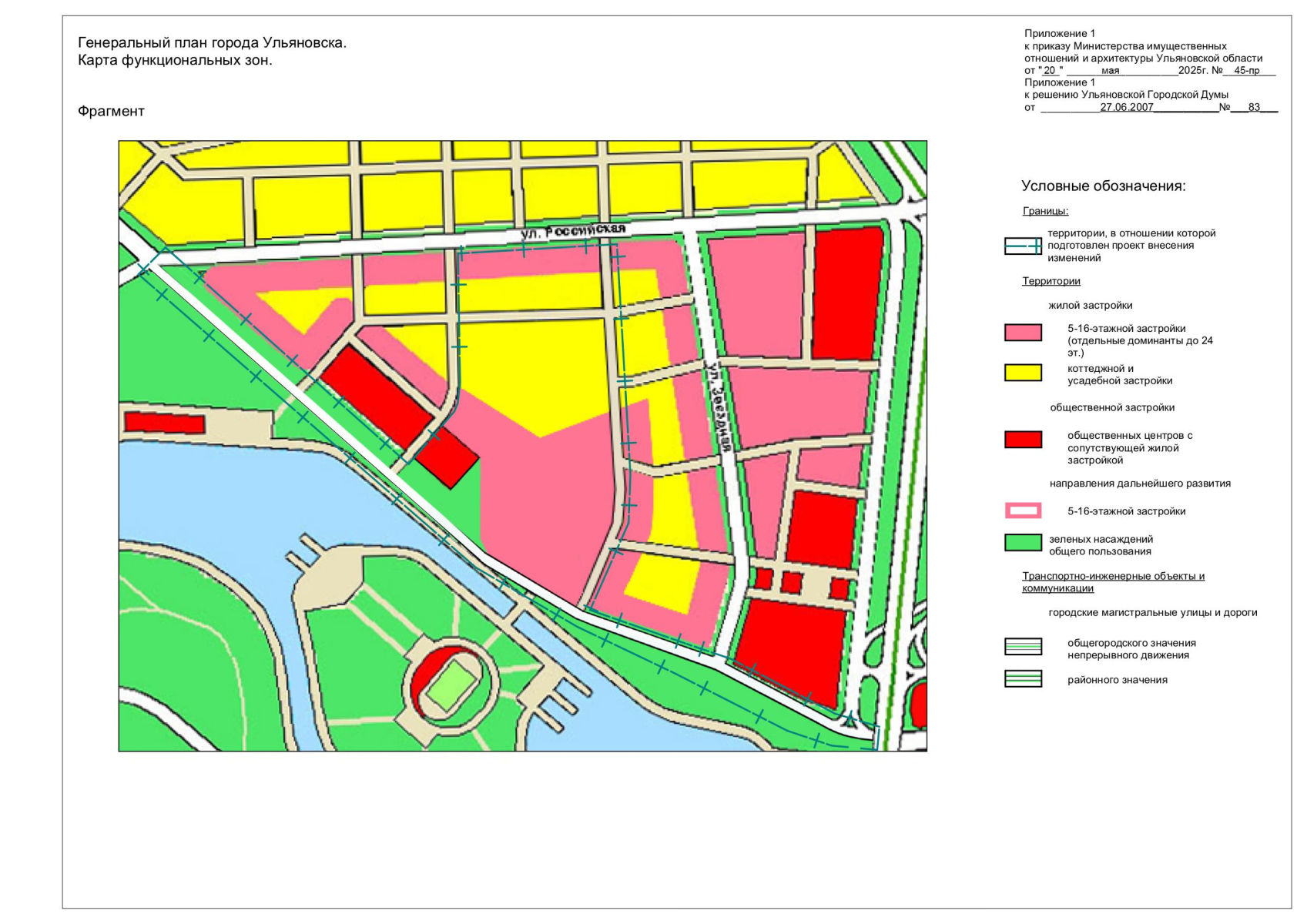1307x924 pixels.
Task: Click the date "27.06.2007" in the header
Action: pos(1126,107)
